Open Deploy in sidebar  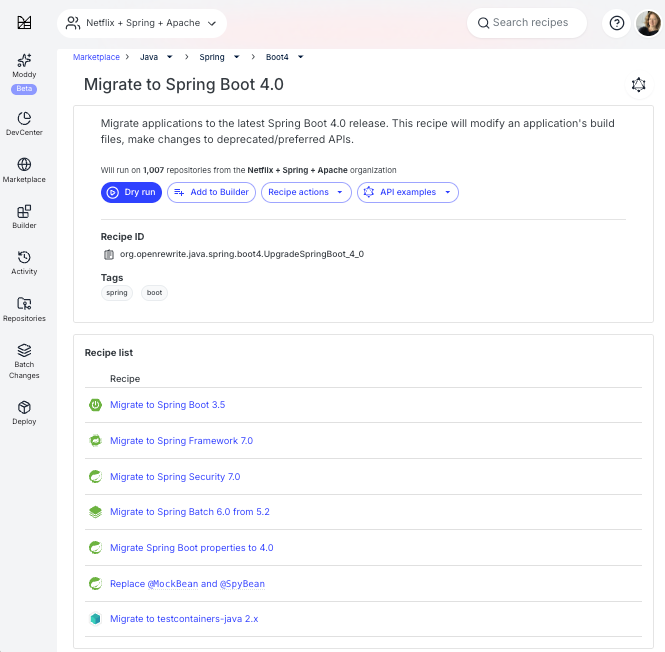pyautogui.click(x=24, y=413)
